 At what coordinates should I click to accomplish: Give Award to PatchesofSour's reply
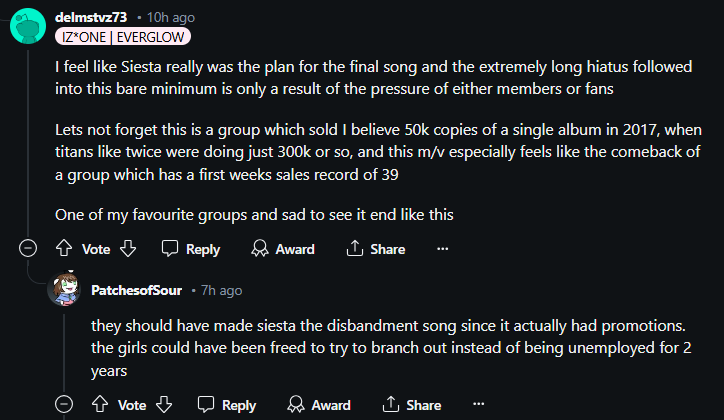click(319, 405)
